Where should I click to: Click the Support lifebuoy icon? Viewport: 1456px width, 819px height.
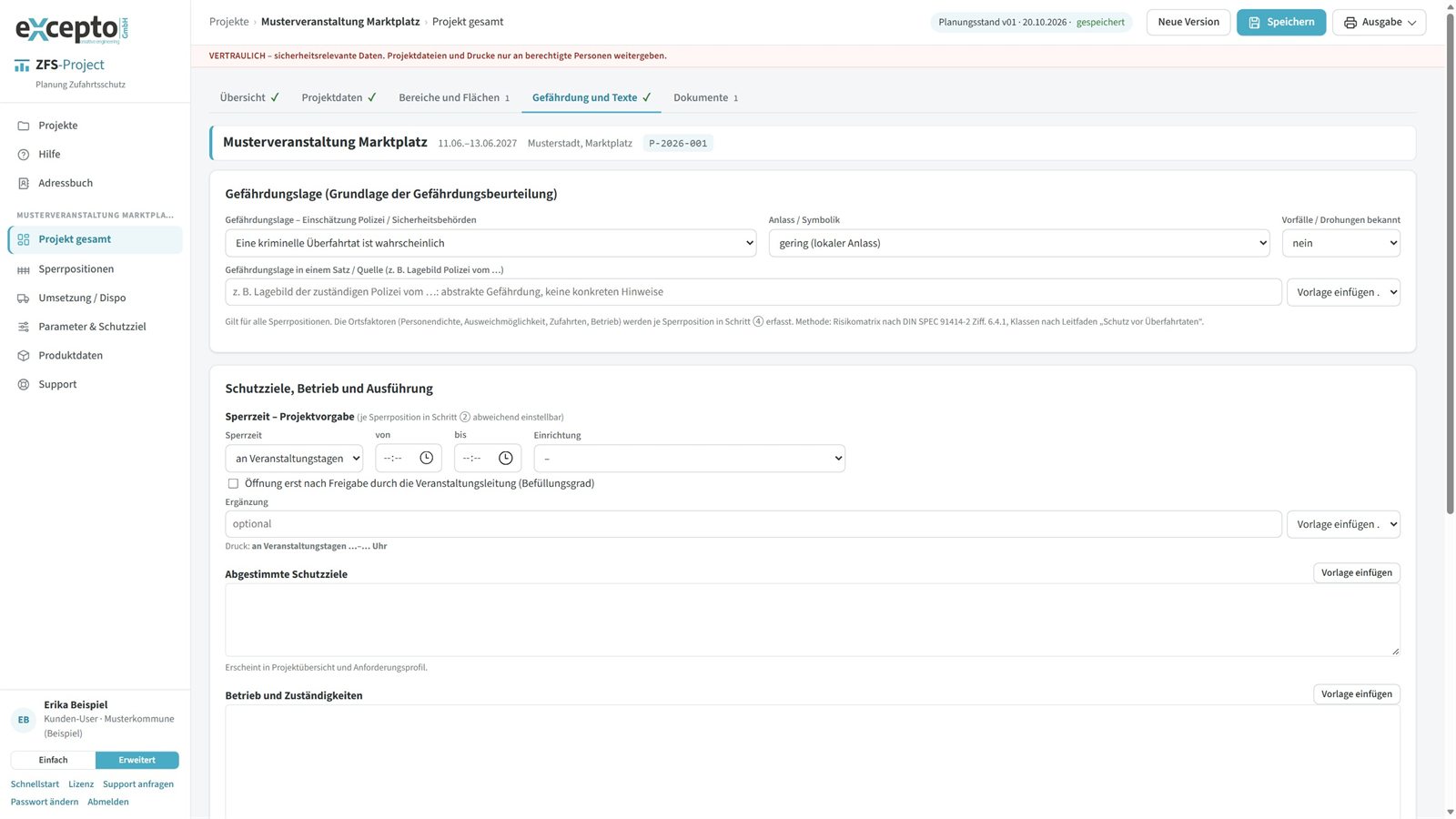tap(24, 384)
